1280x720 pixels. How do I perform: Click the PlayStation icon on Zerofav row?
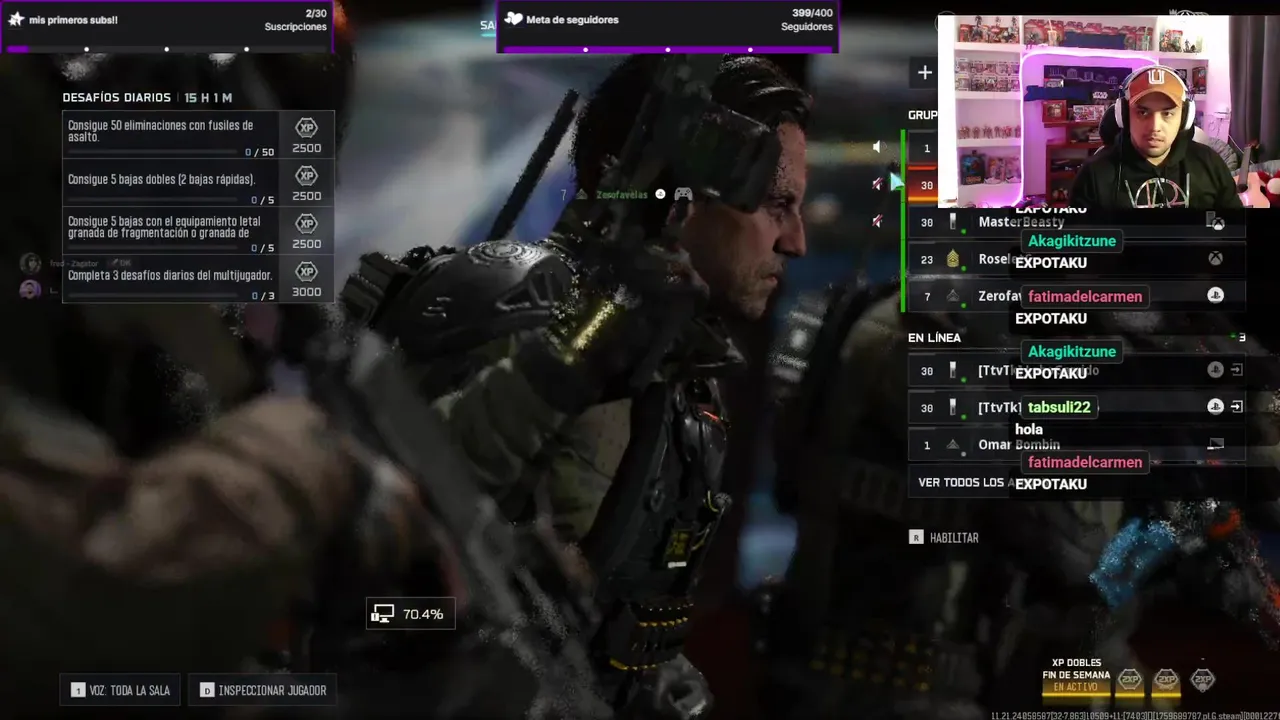(1215, 295)
